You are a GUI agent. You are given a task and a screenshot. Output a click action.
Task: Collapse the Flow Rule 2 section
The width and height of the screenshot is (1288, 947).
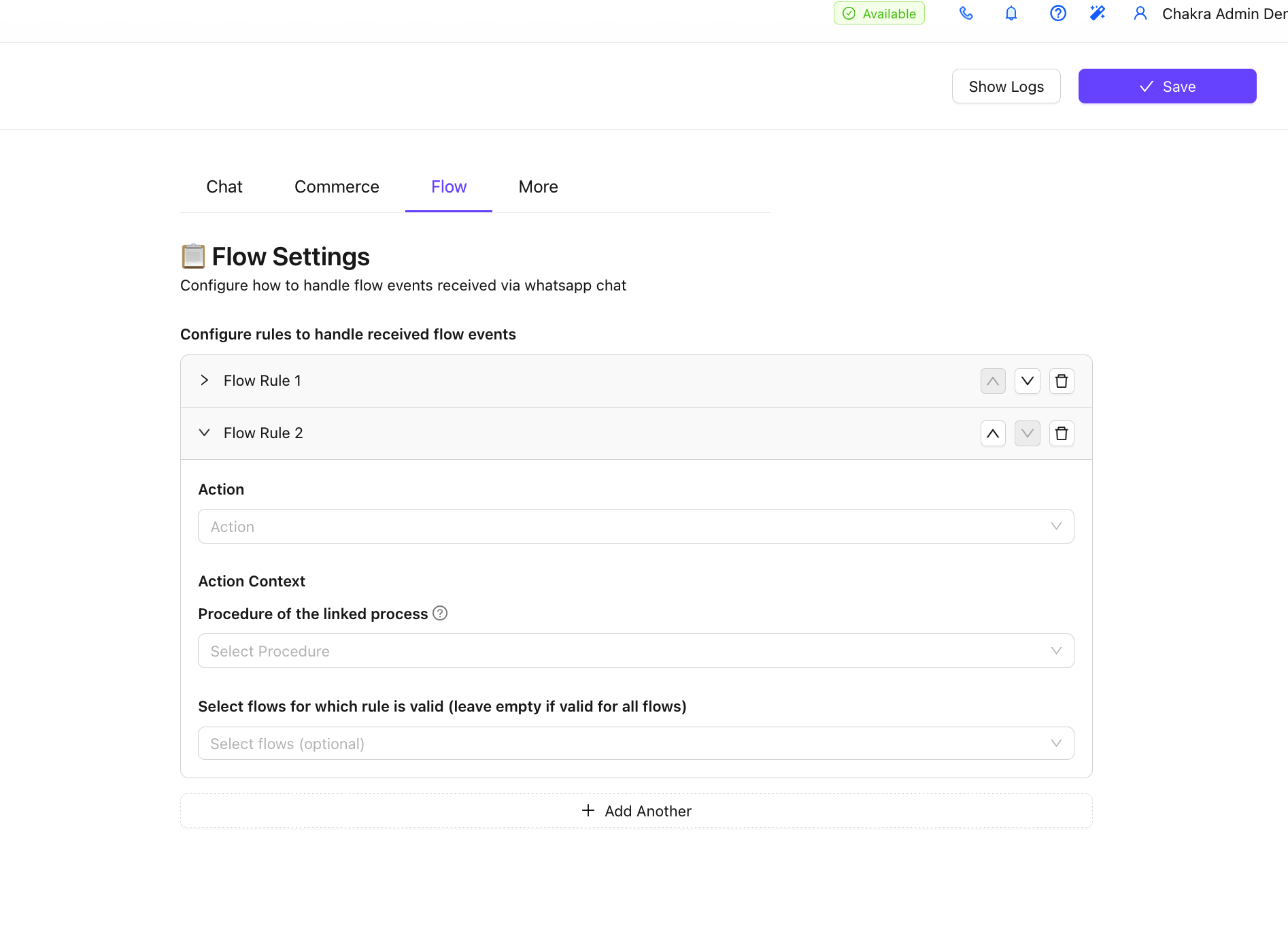pos(205,433)
